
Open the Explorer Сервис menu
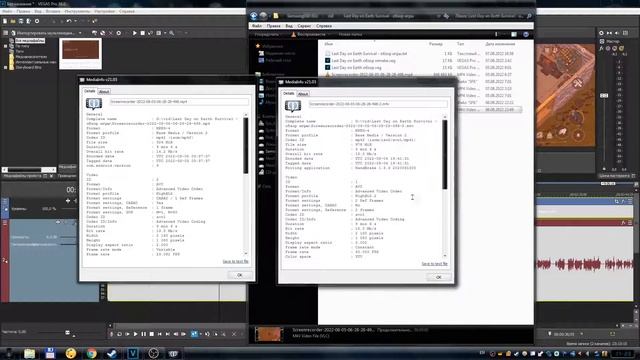[x=304, y=26]
